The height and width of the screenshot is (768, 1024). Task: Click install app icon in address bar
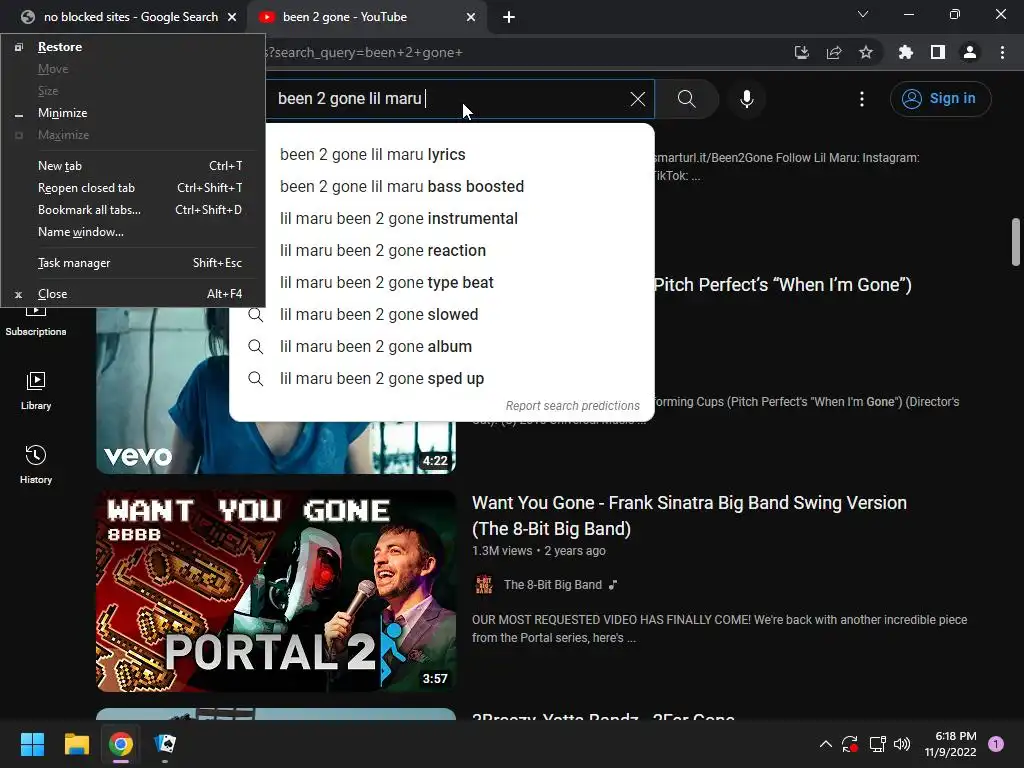[802, 52]
